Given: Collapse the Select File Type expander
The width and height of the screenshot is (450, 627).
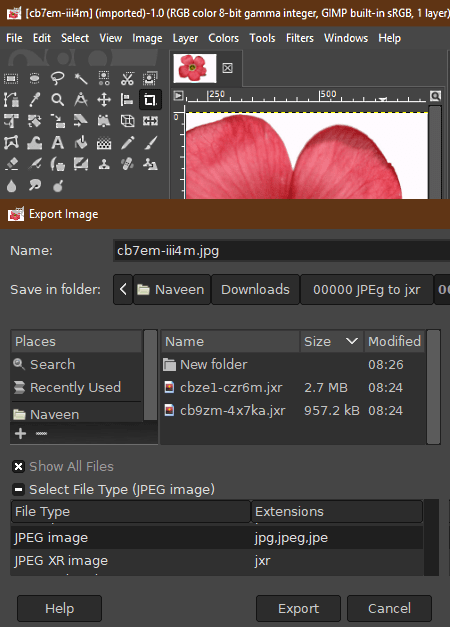Looking at the screenshot, I should pyautogui.click(x=18, y=489).
